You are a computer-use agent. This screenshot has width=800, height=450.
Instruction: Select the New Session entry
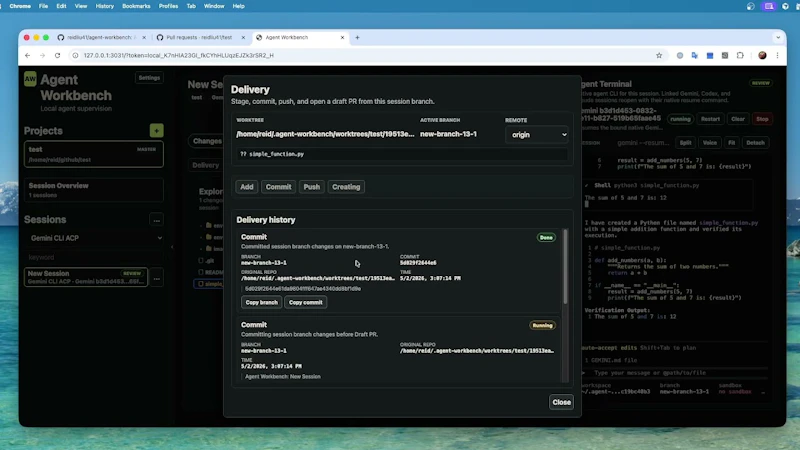[86, 277]
